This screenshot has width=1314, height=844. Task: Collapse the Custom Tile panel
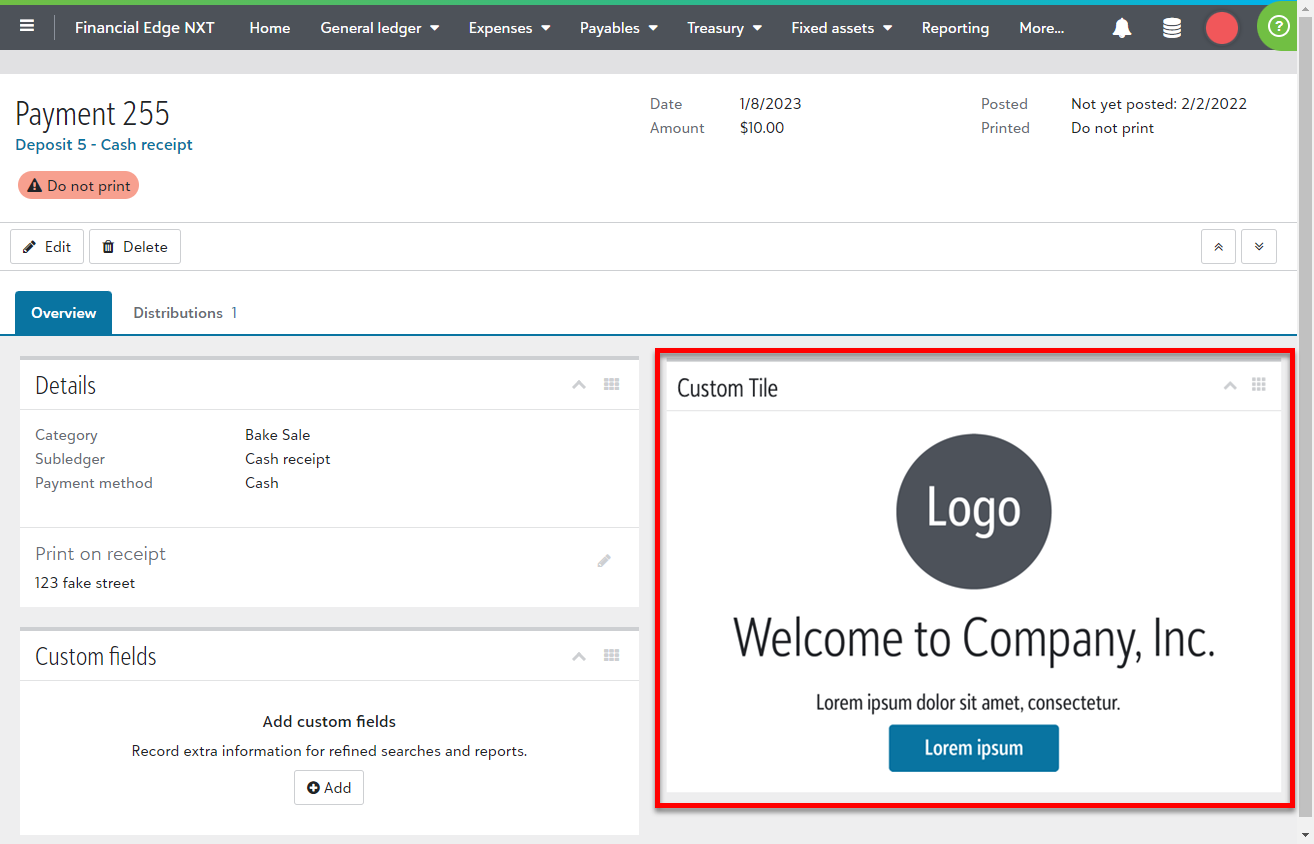click(1230, 386)
